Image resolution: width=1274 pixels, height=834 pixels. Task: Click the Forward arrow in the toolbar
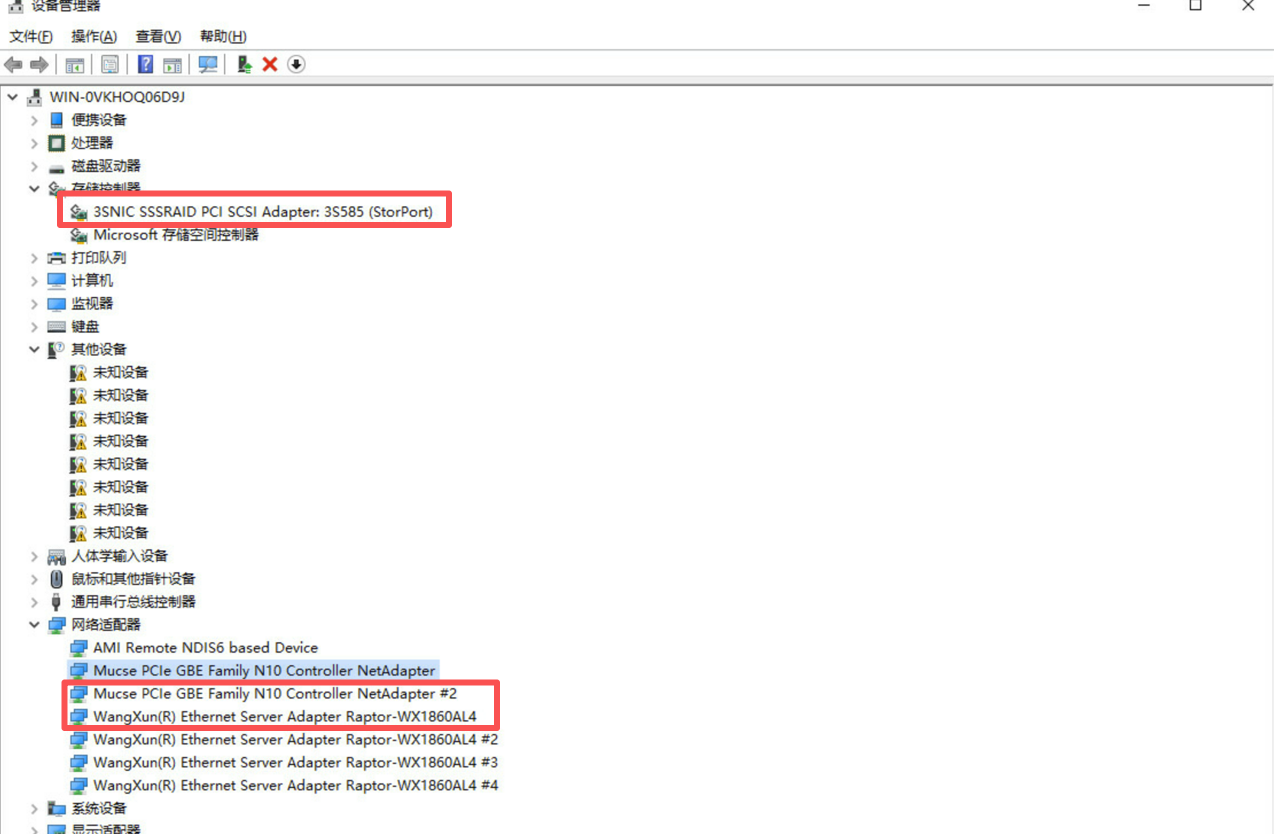(39, 65)
